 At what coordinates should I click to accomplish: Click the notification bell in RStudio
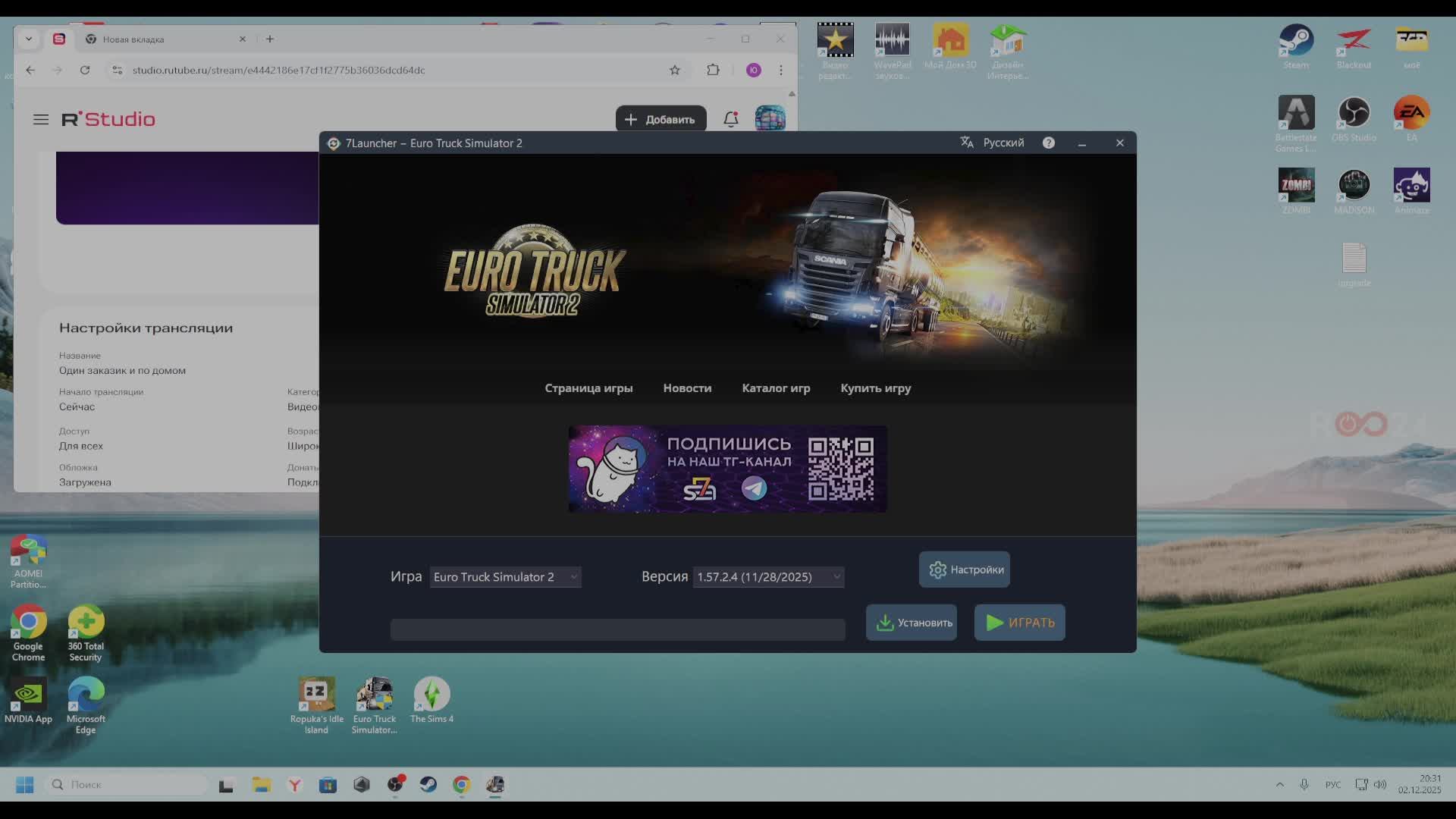click(x=730, y=119)
